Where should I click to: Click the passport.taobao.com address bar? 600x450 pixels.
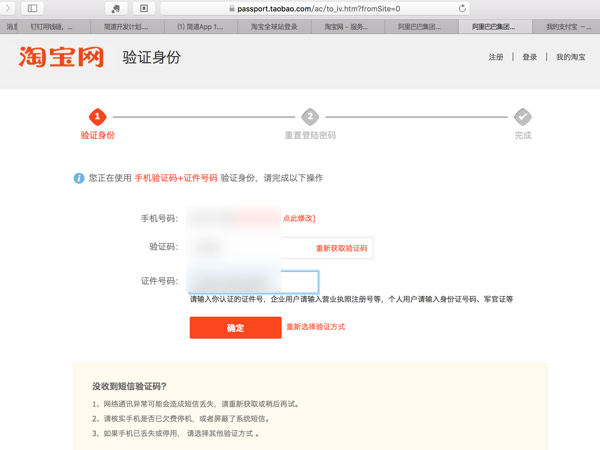(x=315, y=8)
